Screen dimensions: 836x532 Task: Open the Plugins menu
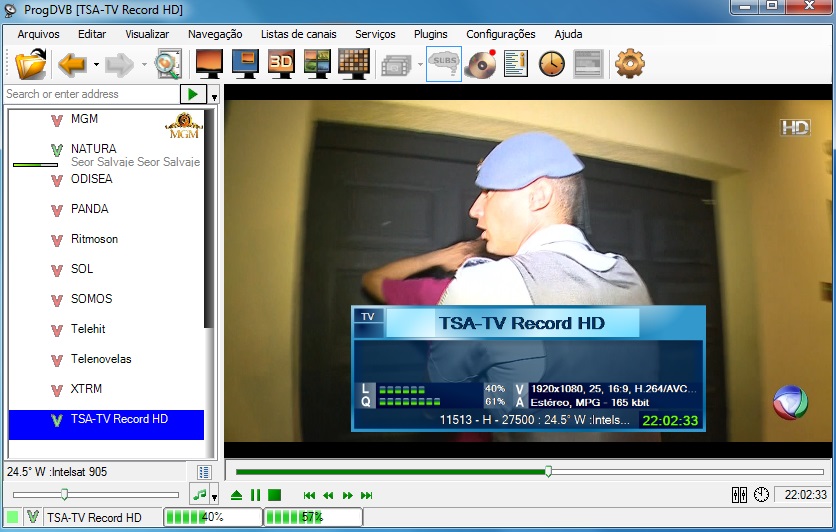click(x=431, y=34)
